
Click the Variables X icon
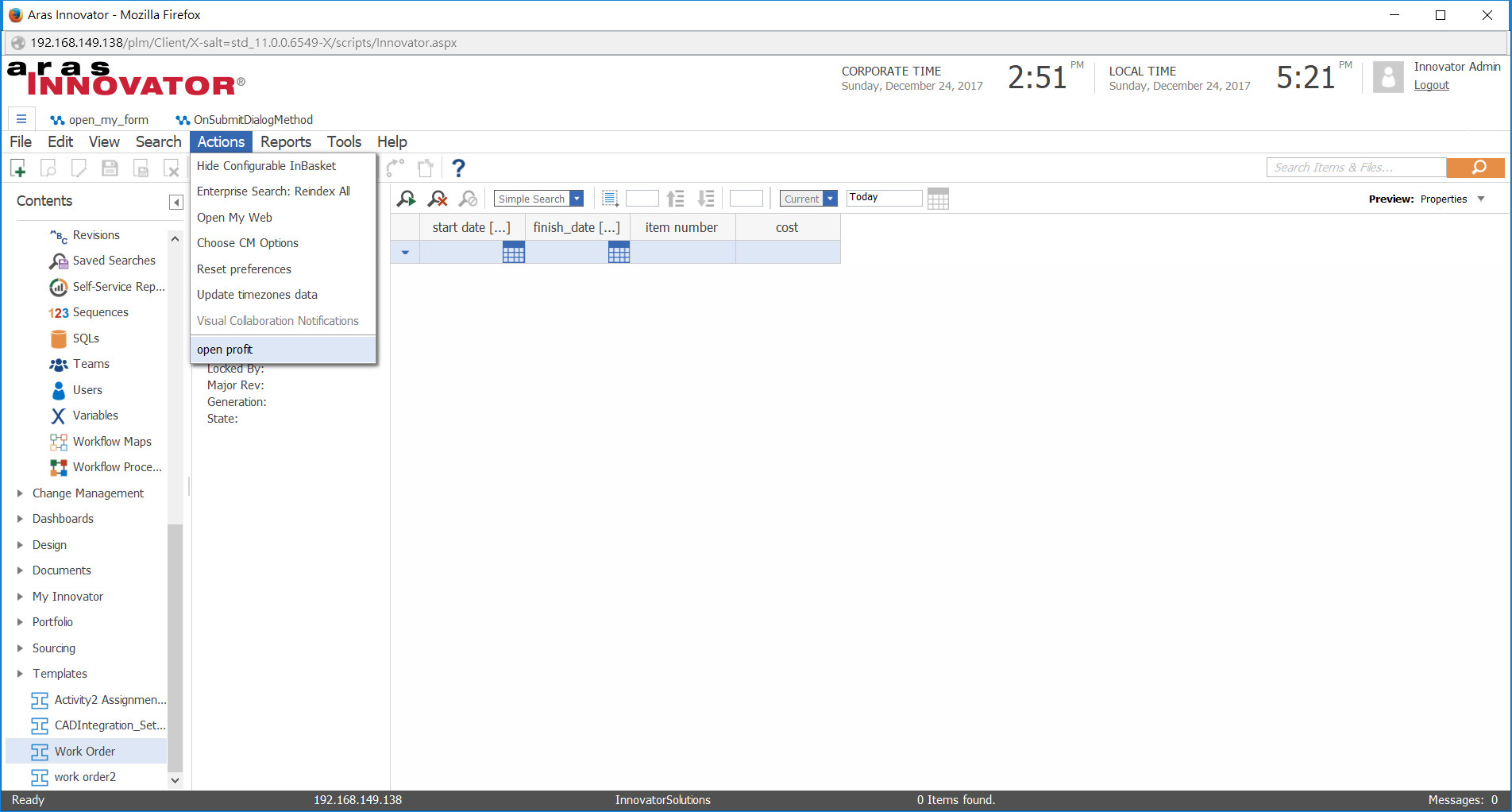click(59, 416)
